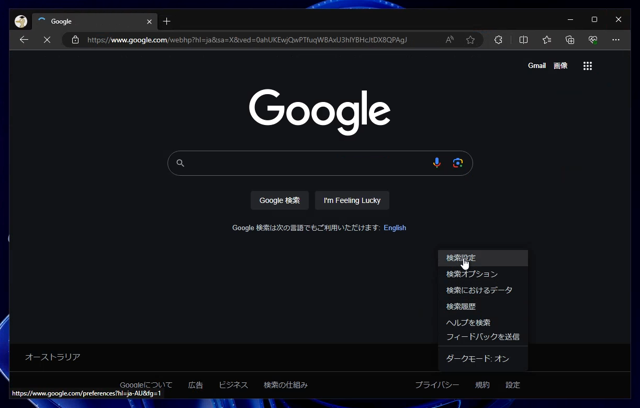Screen dimensions: 640x408
Task: Go back with the back arrow
Action: [x=24, y=40]
